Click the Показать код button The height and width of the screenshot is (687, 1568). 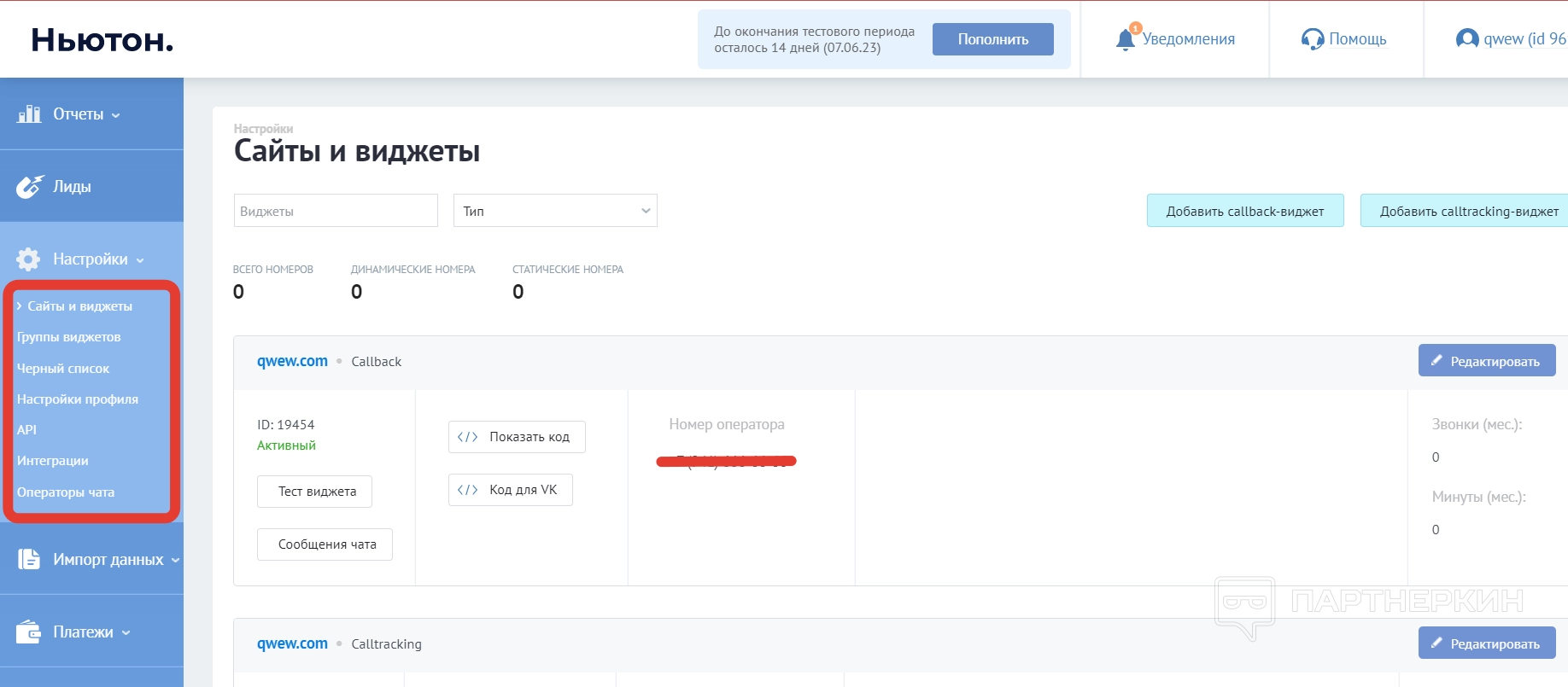pos(517,437)
